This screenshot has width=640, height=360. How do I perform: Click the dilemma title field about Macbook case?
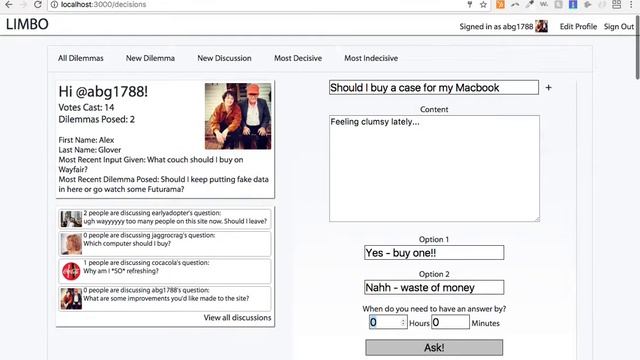point(434,87)
